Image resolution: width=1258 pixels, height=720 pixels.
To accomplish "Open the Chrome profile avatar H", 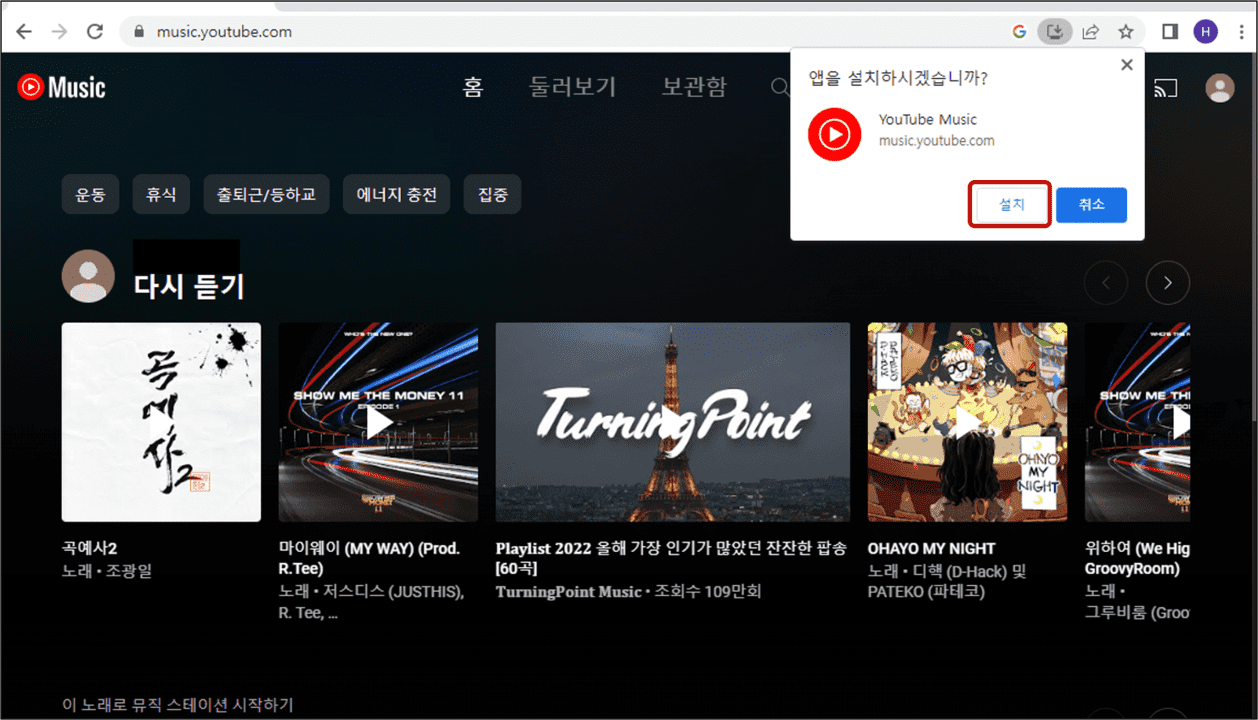I will coord(1206,32).
